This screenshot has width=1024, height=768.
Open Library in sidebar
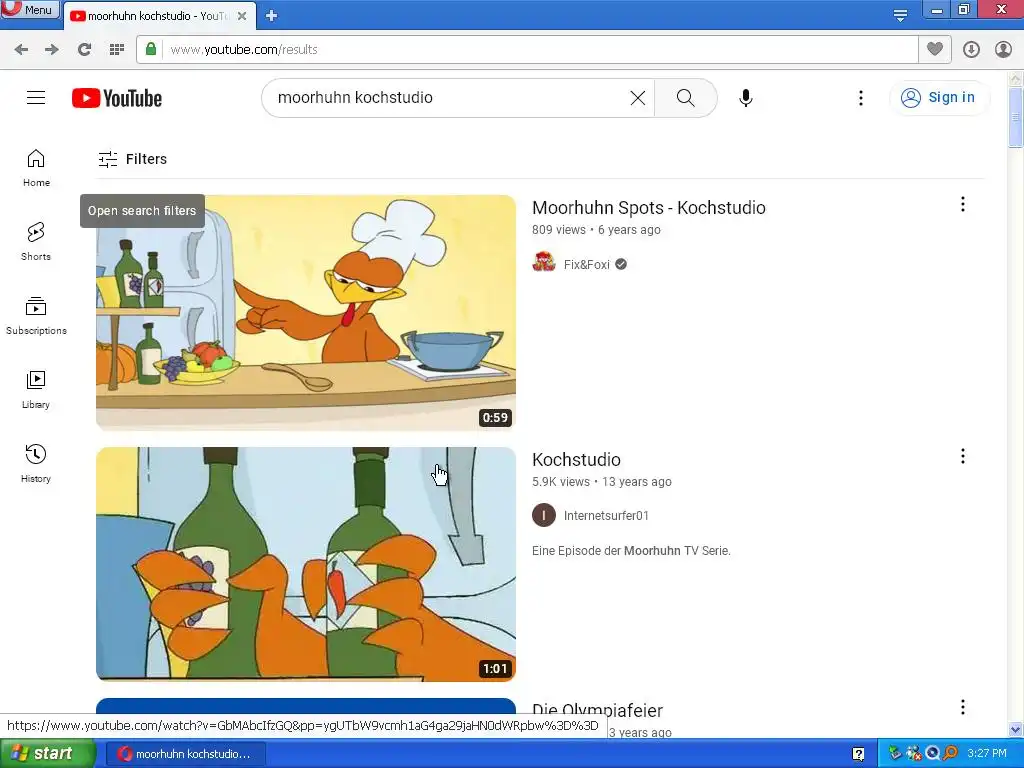click(36, 390)
